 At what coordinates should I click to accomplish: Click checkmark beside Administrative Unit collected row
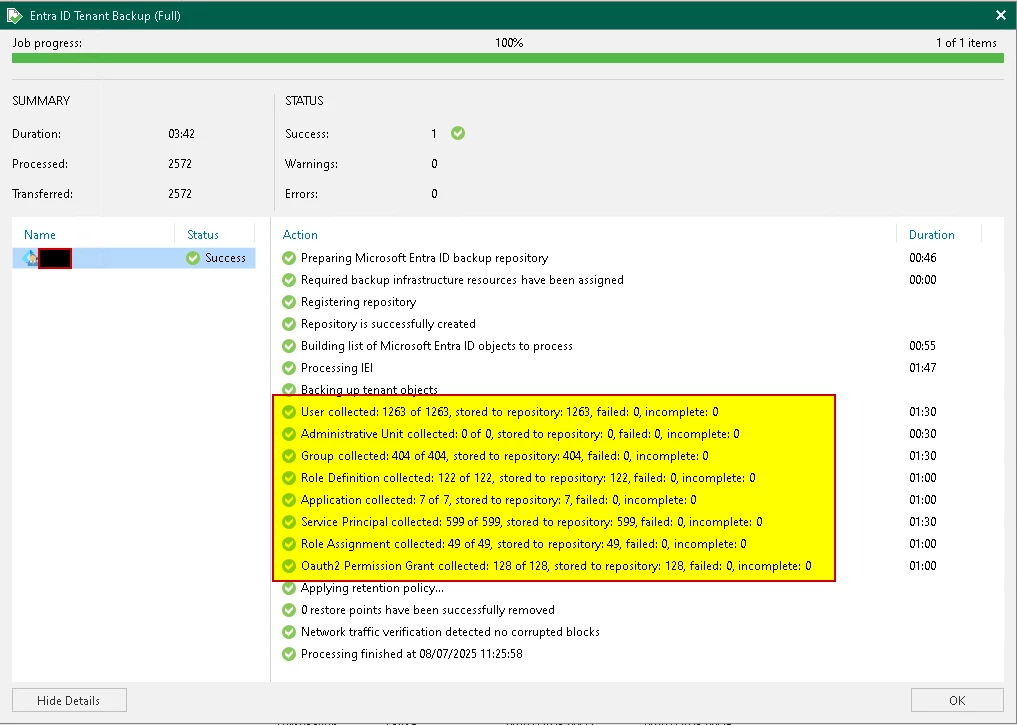[x=289, y=434]
